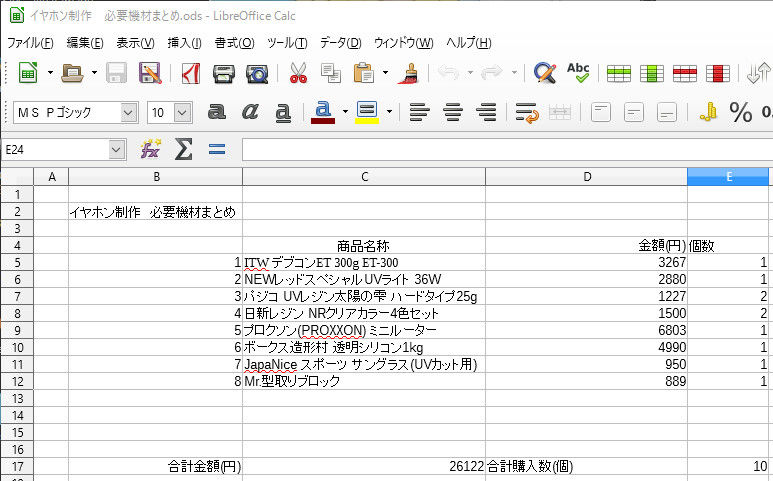Format as Currency coins icon
Screen dimensions: 773x481
708,112
